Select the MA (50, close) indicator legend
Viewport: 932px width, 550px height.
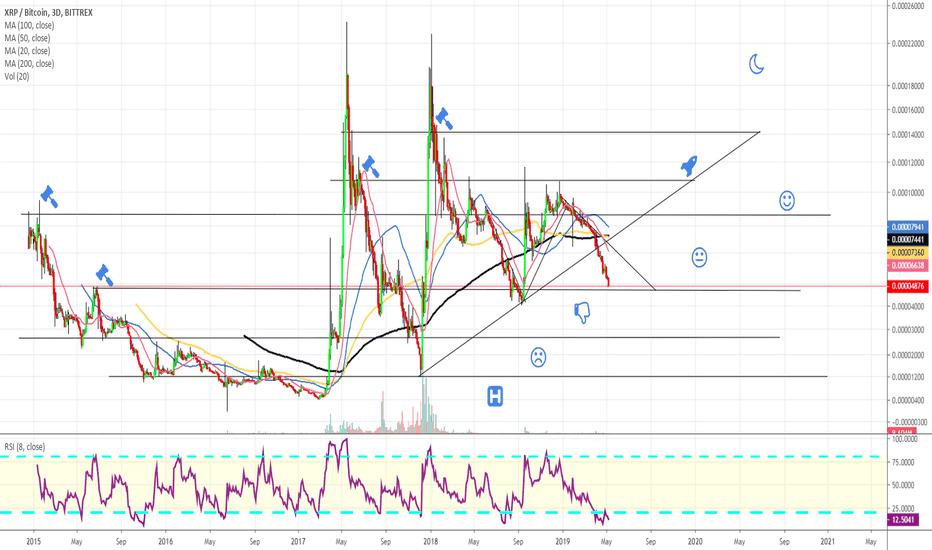point(27,38)
